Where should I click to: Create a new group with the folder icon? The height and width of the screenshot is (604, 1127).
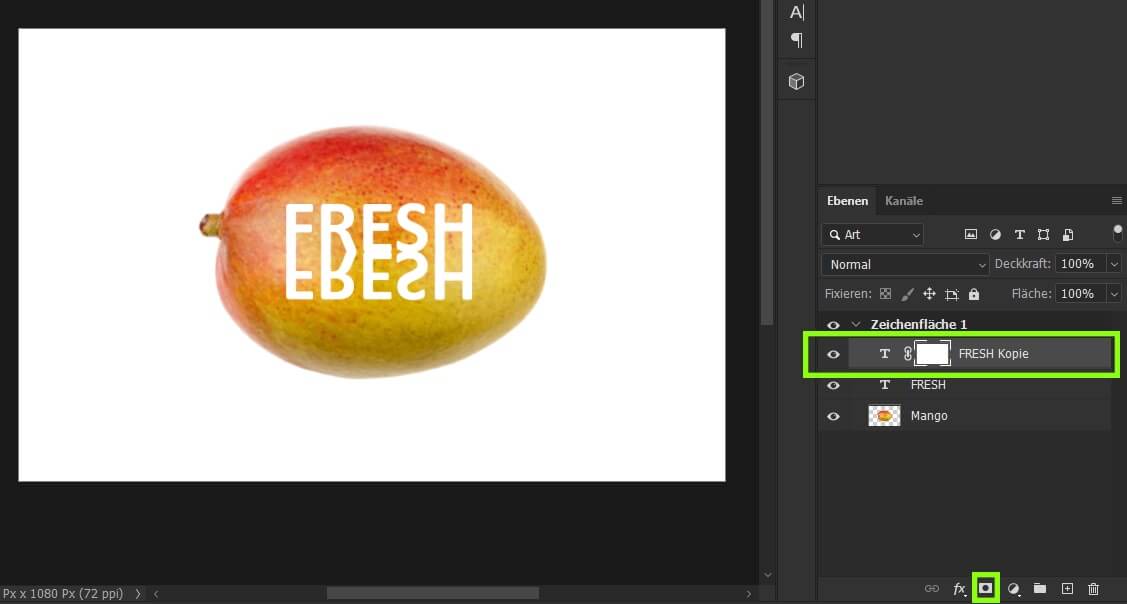coord(1040,589)
